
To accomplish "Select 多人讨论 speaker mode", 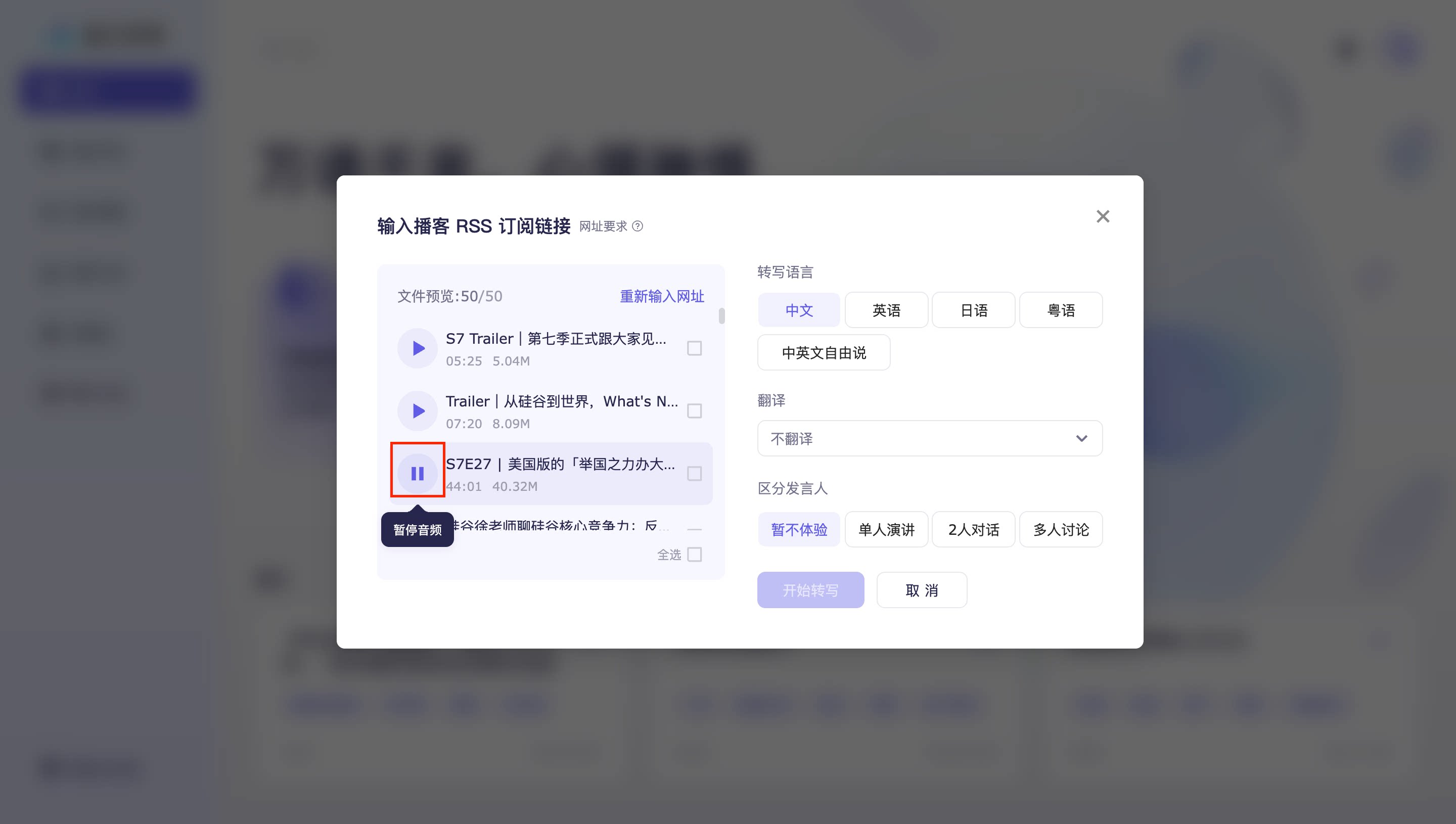I will pos(1061,529).
